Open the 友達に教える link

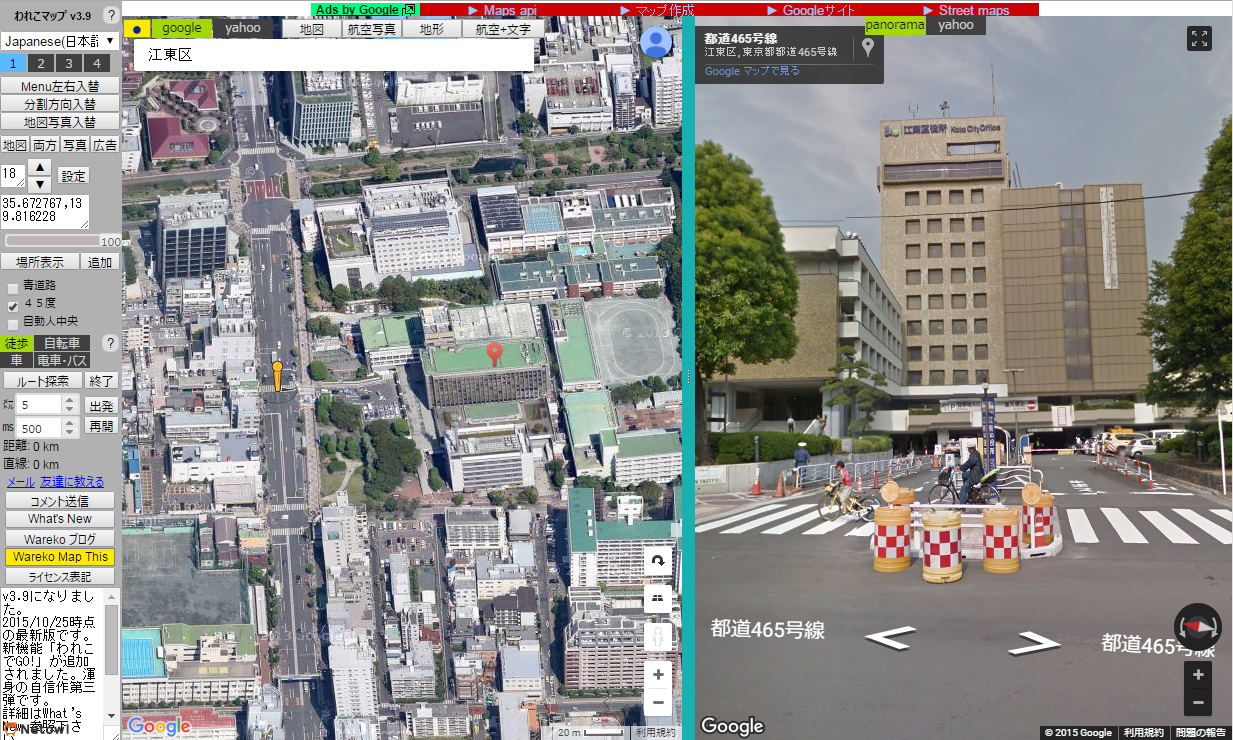pos(72,482)
